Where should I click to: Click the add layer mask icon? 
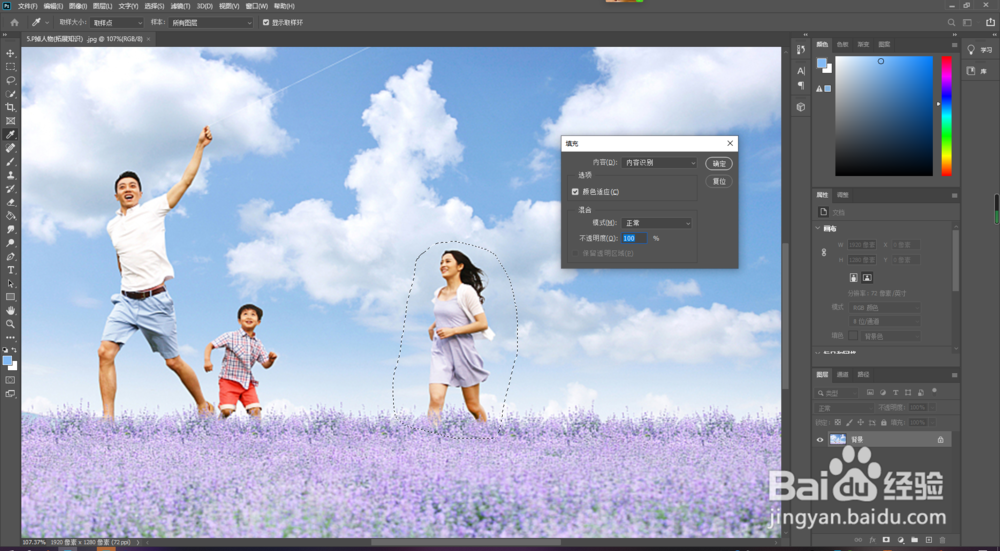[x=886, y=540]
